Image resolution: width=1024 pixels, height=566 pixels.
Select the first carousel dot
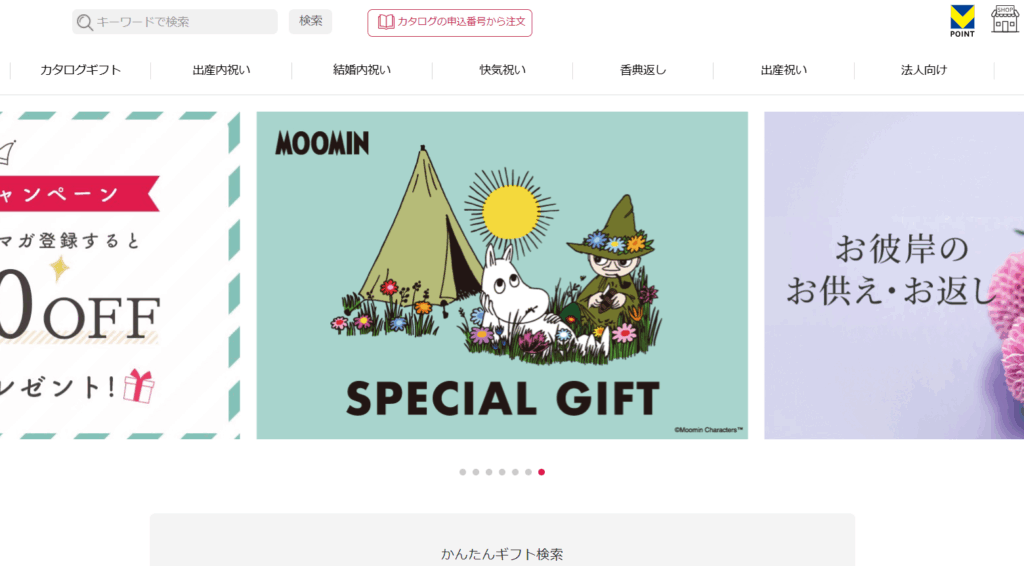[462, 472]
